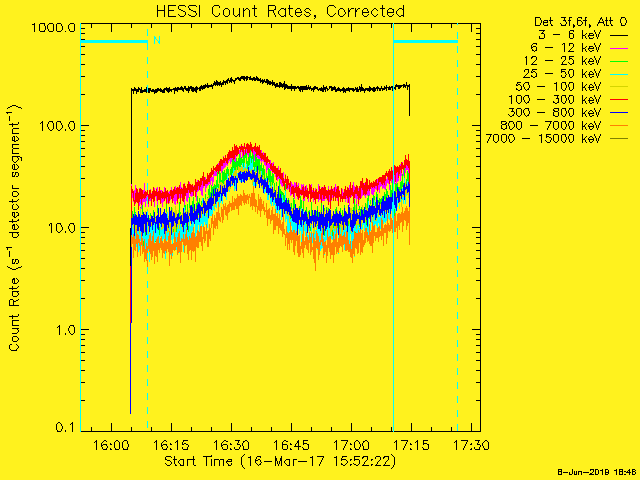640x480 pixels.
Task: Click the 'Det 3f,6f, Att 0' legend header
Action: click(x=580, y=22)
